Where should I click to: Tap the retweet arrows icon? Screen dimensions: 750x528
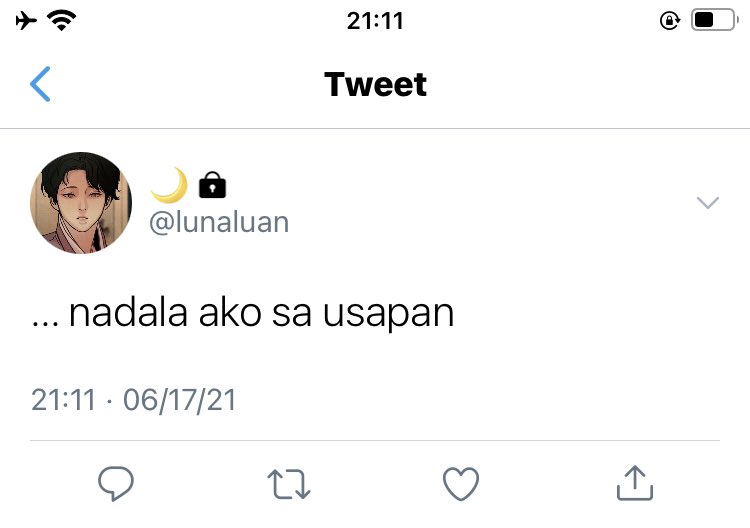tap(289, 484)
